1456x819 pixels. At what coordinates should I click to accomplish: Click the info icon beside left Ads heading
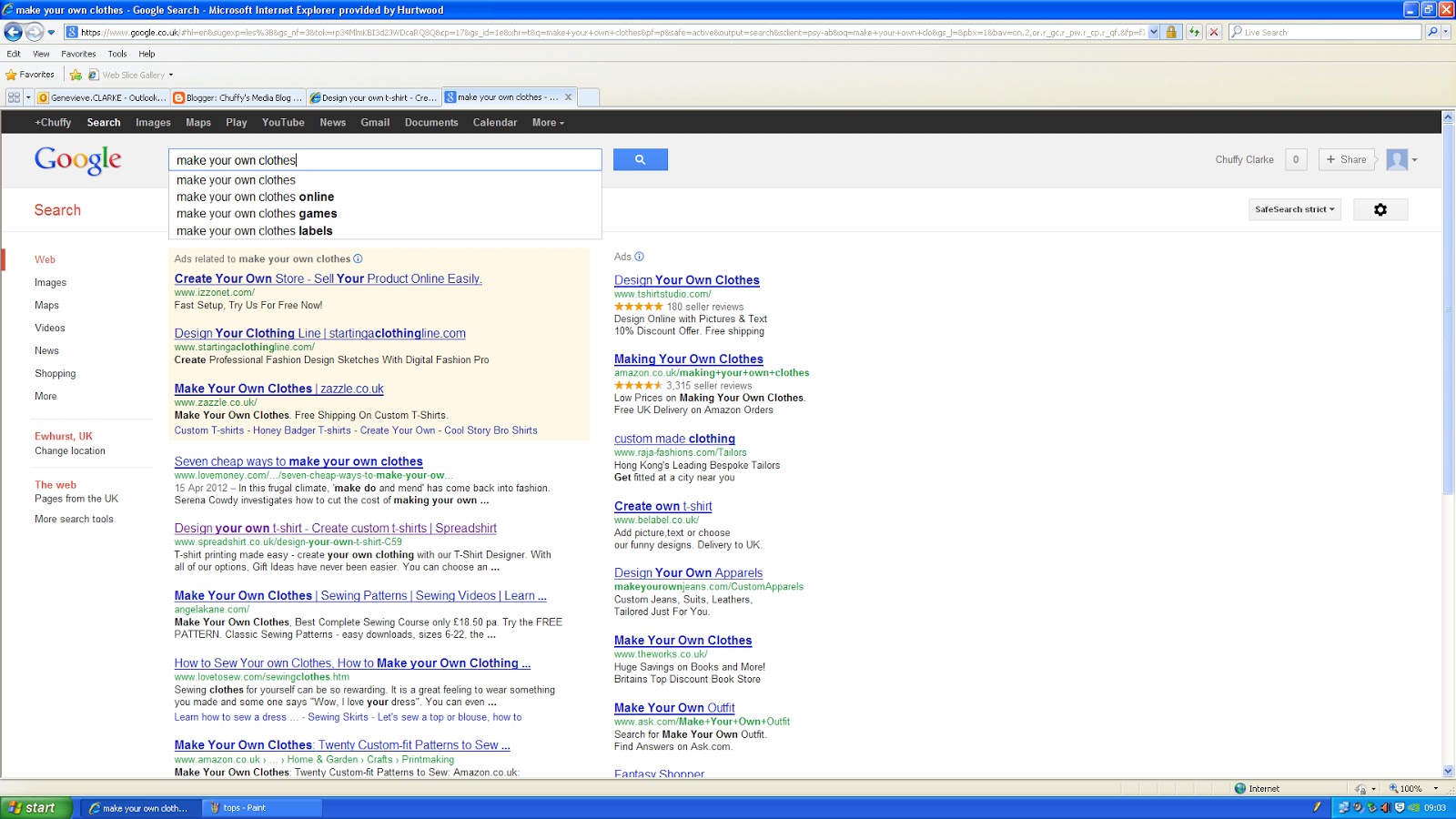[x=358, y=258]
